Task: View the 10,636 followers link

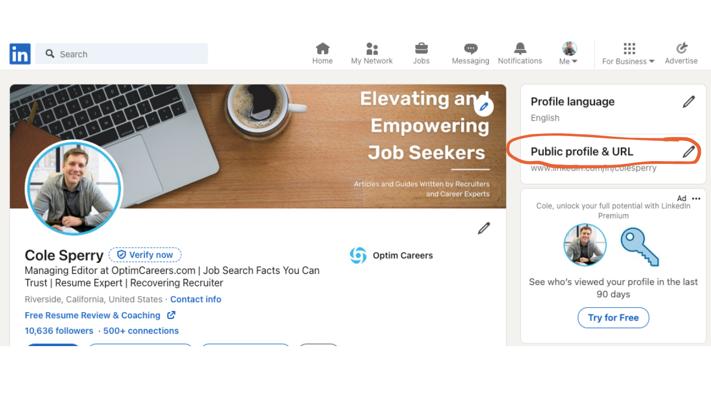Action: click(x=59, y=331)
